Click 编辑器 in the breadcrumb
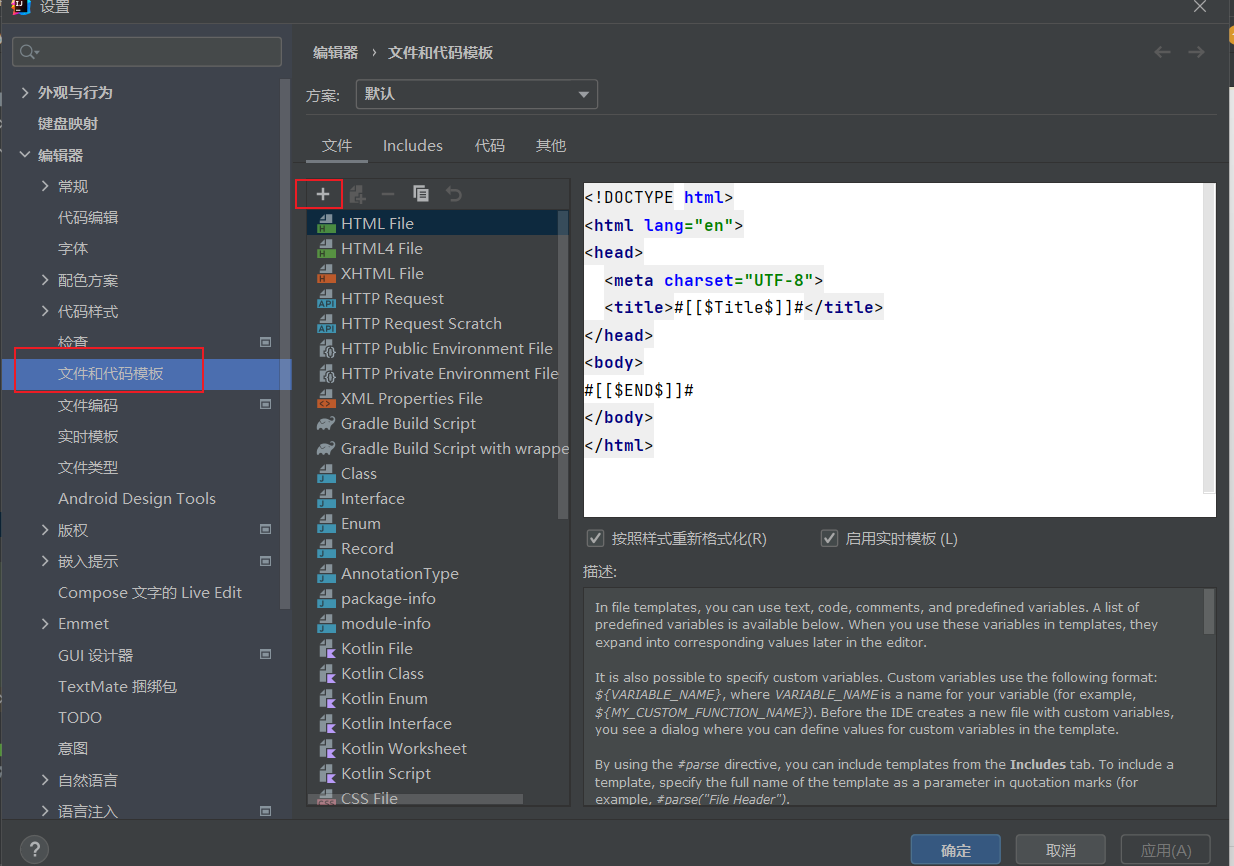 point(336,52)
